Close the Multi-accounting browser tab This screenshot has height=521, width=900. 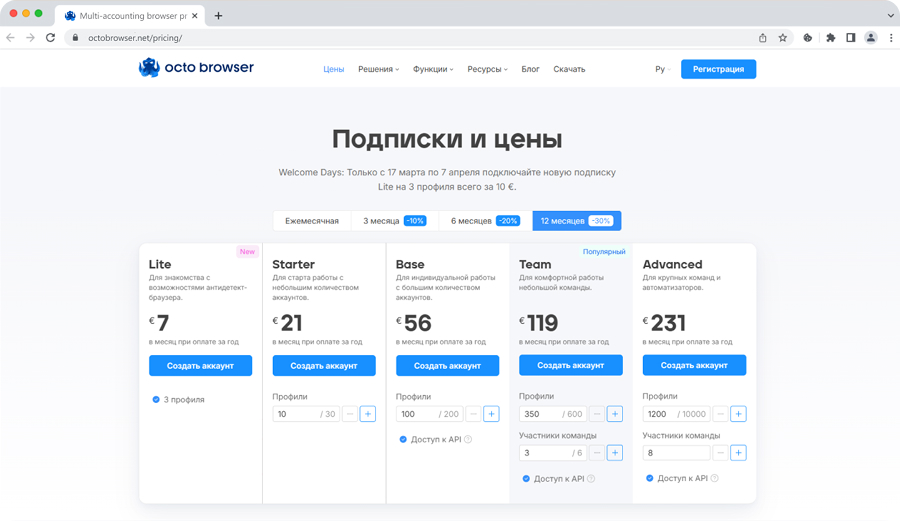click(195, 15)
